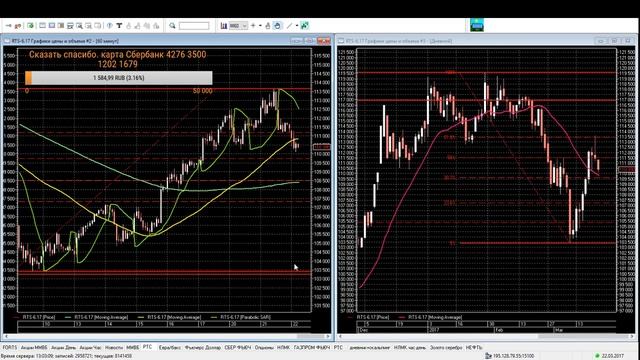Click right chart scrollbar right arrow
The image size is (640, 360).
(x=632, y=336)
